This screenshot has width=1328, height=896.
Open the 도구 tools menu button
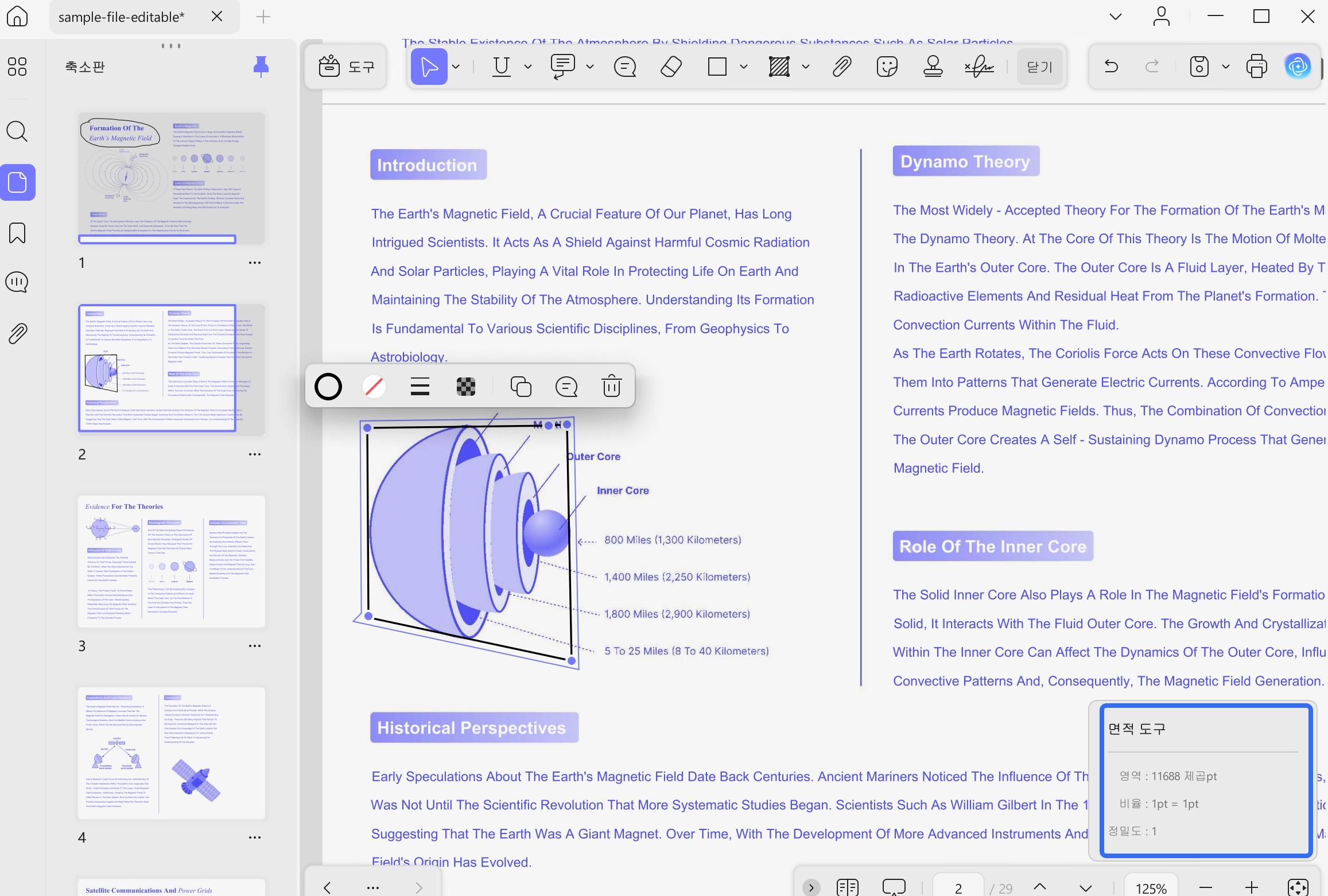coord(346,67)
